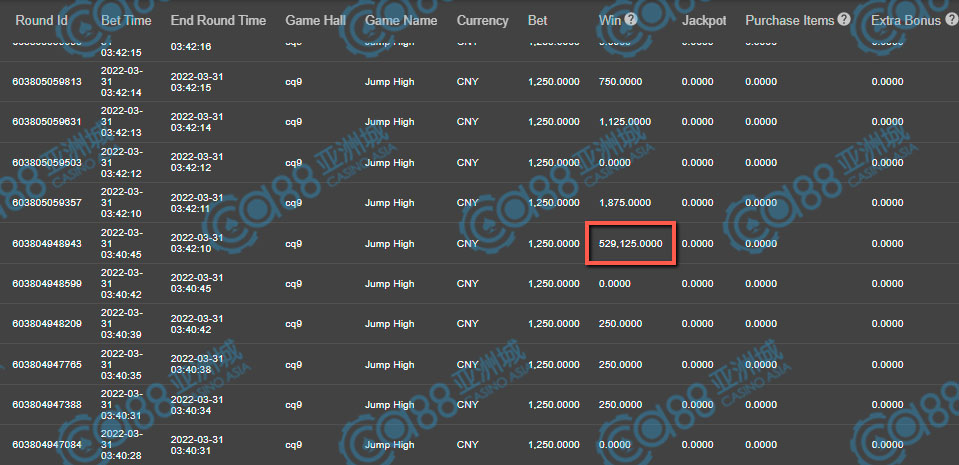Select round id 603804948943
959x465 pixels.
pos(47,244)
